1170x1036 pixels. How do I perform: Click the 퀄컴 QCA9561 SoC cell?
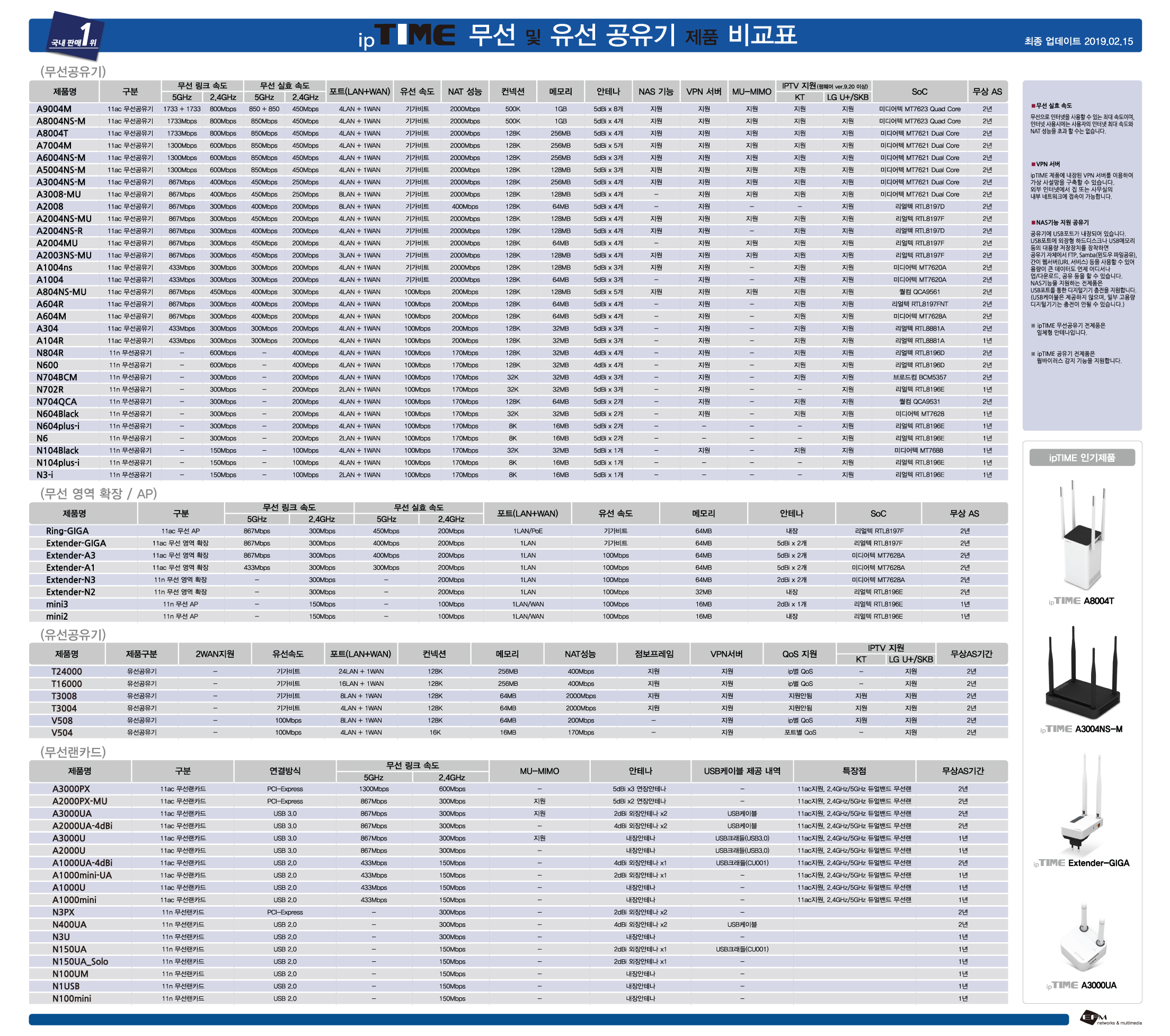click(919, 292)
